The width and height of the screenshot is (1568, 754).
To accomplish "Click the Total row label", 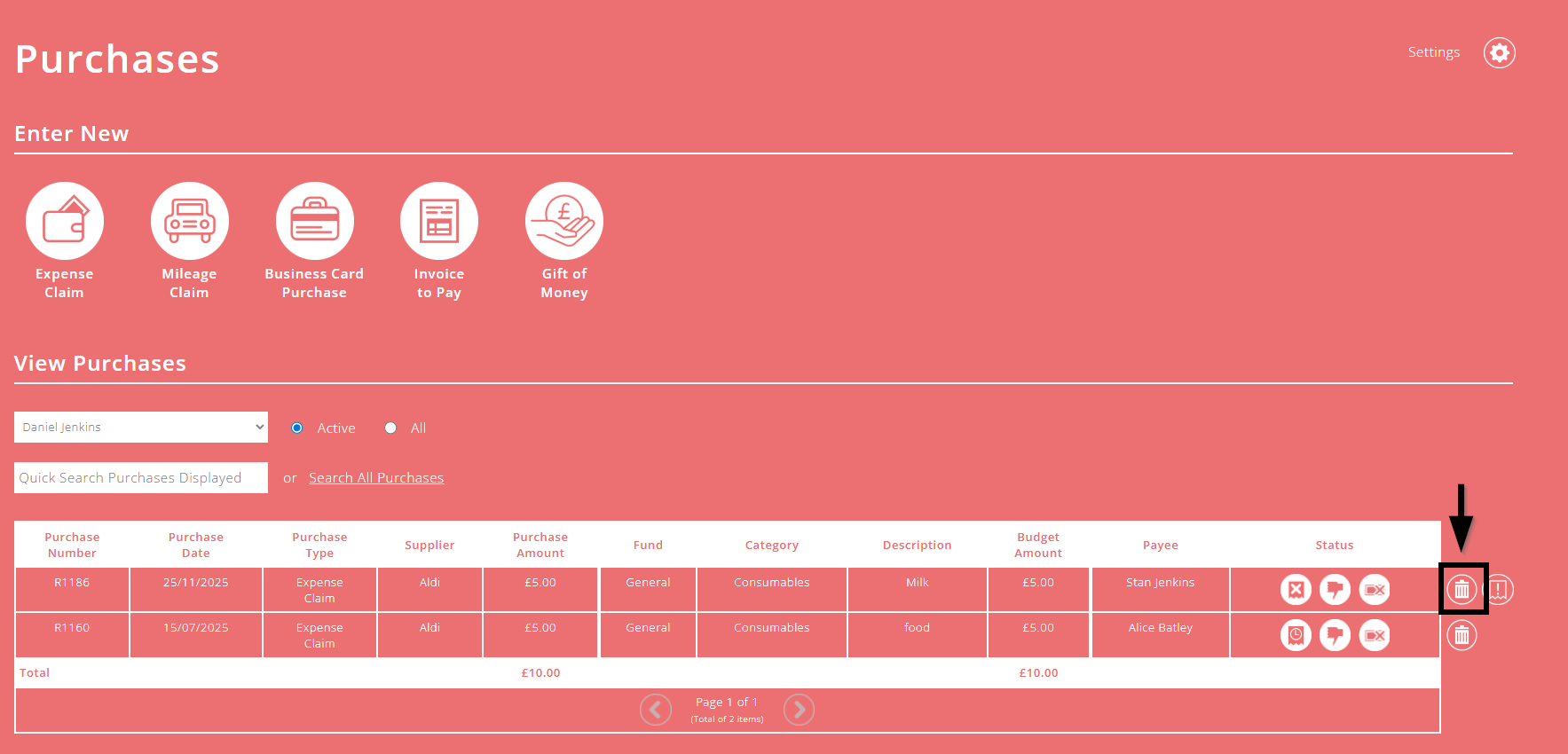I will pos(35,672).
